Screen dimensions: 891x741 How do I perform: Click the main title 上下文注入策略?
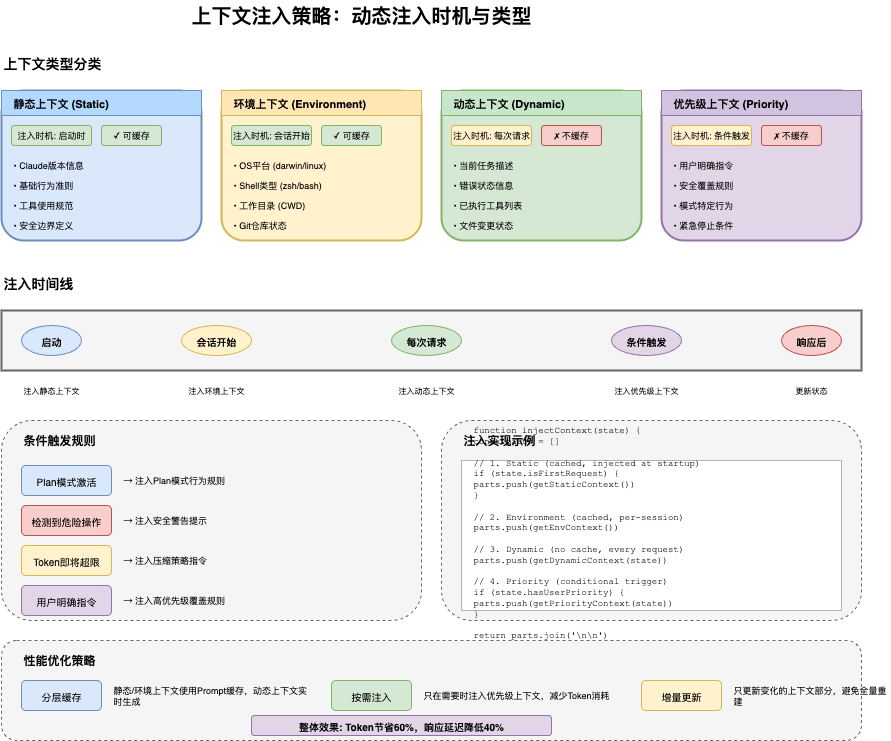tap(361, 16)
